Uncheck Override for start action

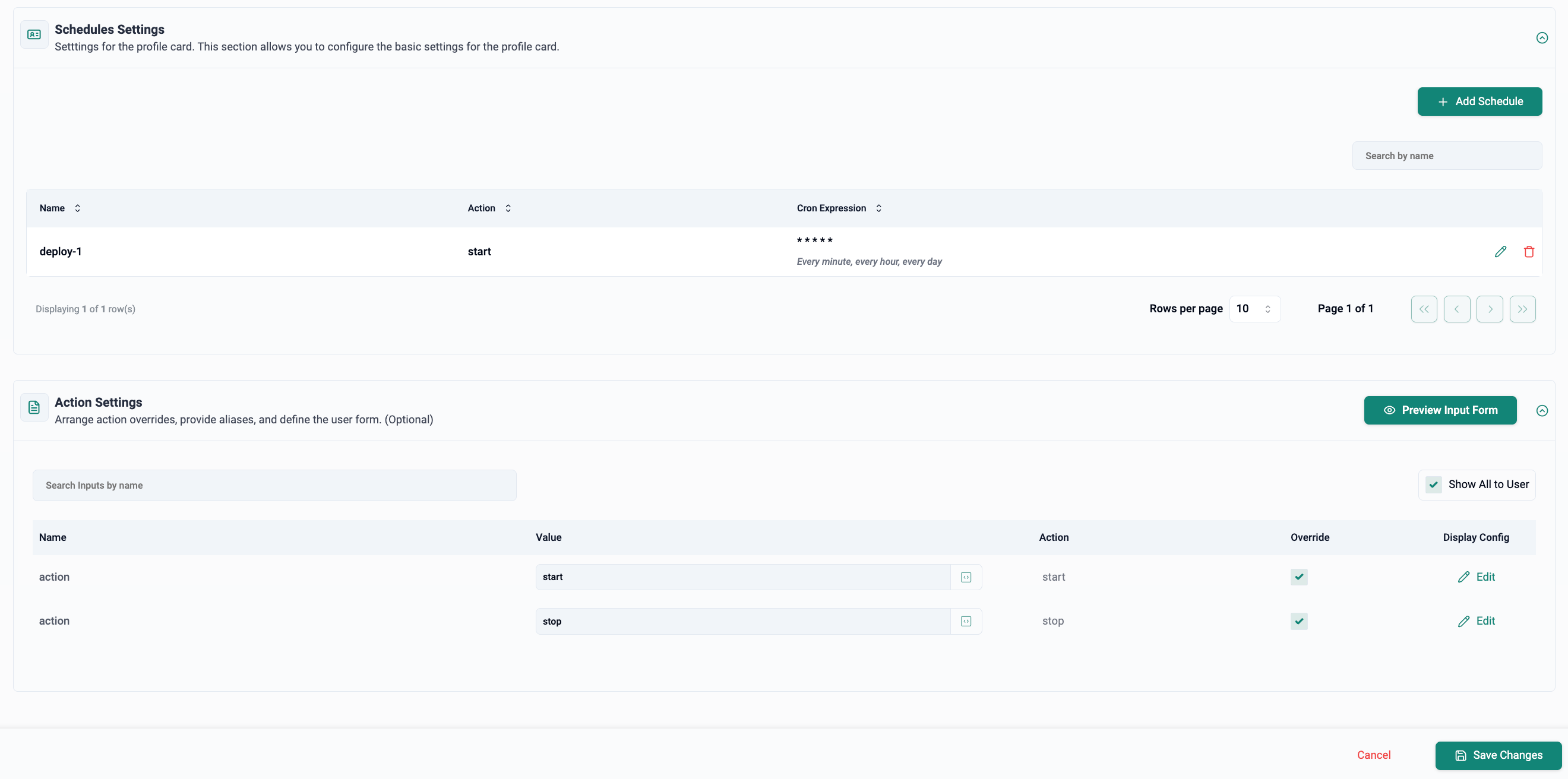pyautogui.click(x=1299, y=577)
